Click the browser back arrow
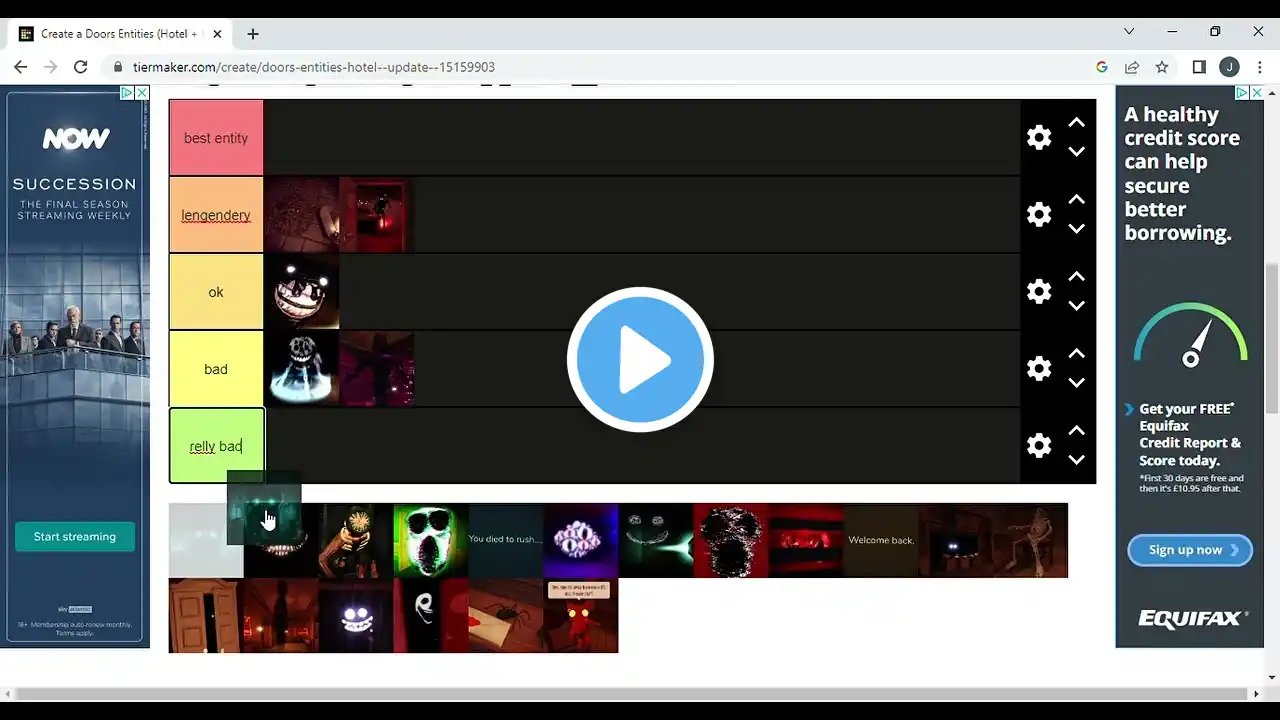The height and width of the screenshot is (720, 1280). (x=20, y=67)
